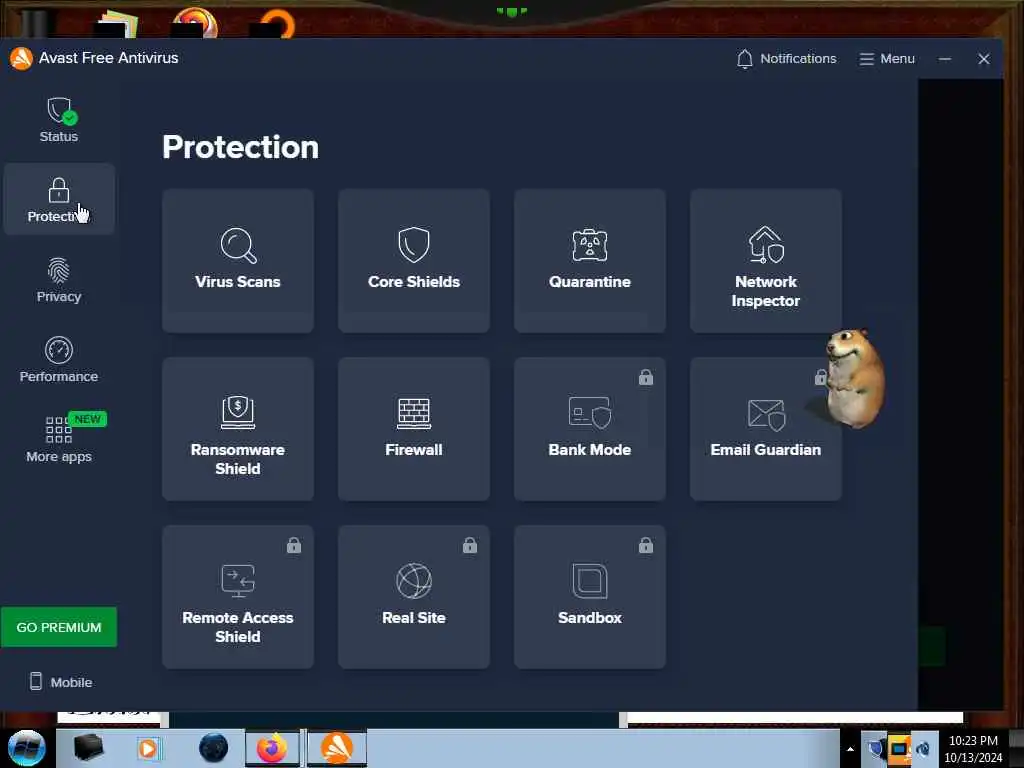Click the padlock on Bank Mode tile
The width and height of the screenshot is (1024, 768).
coord(646,377)
